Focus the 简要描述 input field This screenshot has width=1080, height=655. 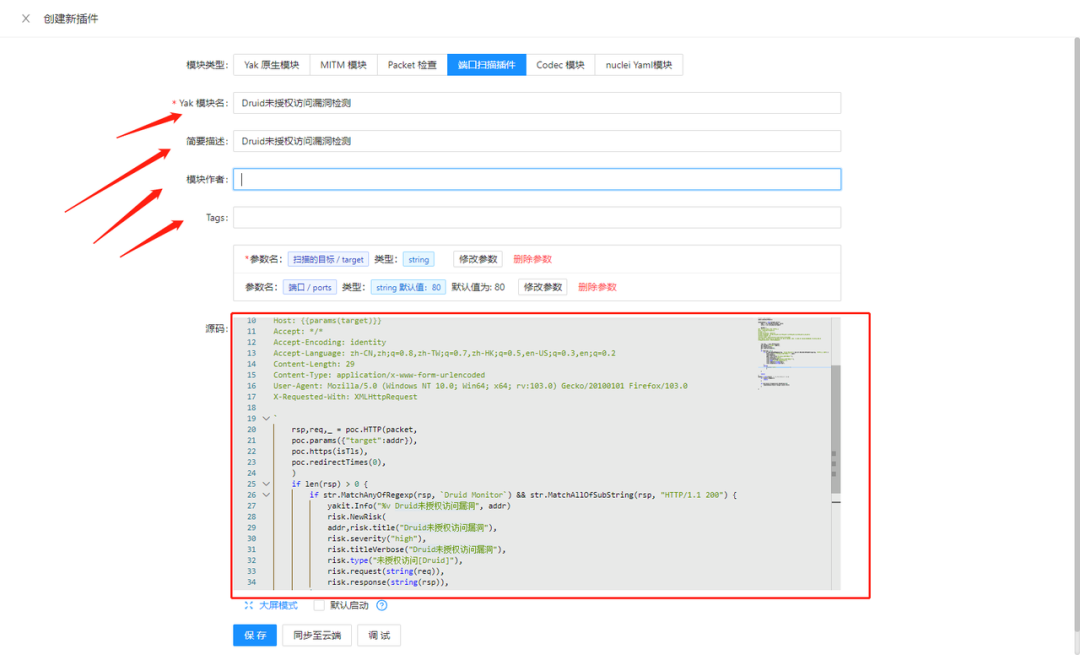point(537,141)
